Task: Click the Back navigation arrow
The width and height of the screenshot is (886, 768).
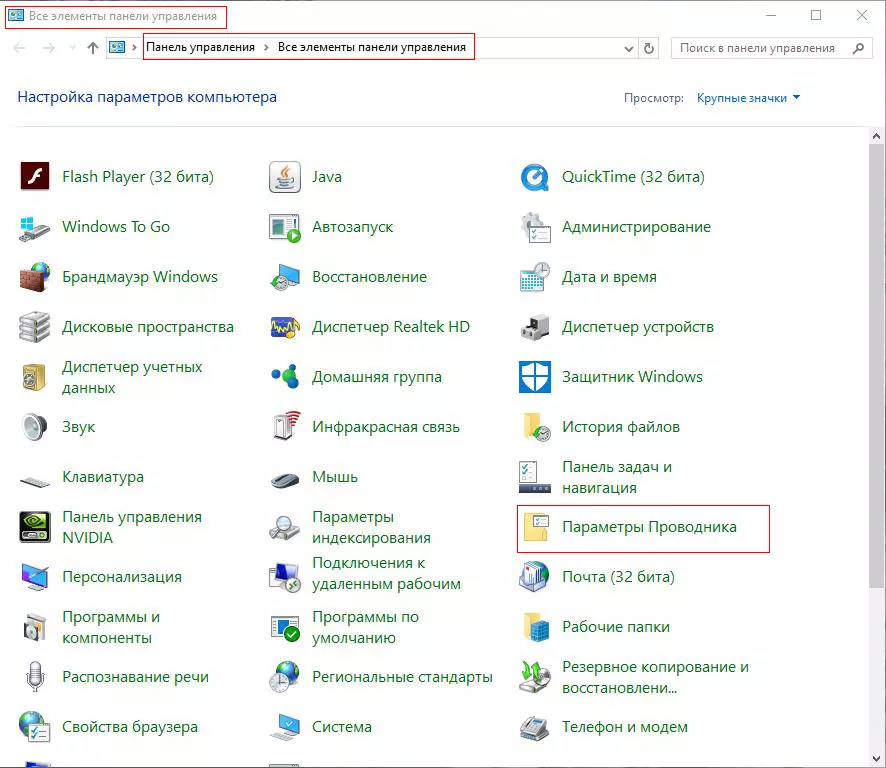Action: tap(19, 48)
